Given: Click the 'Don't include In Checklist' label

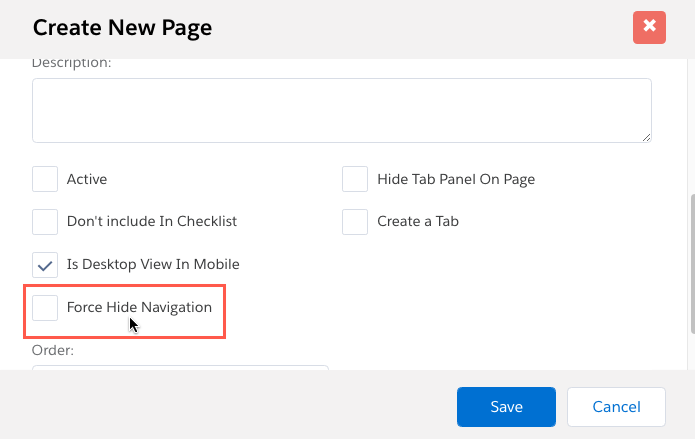Looking at the screenshot, I should [x=152, y=222].
